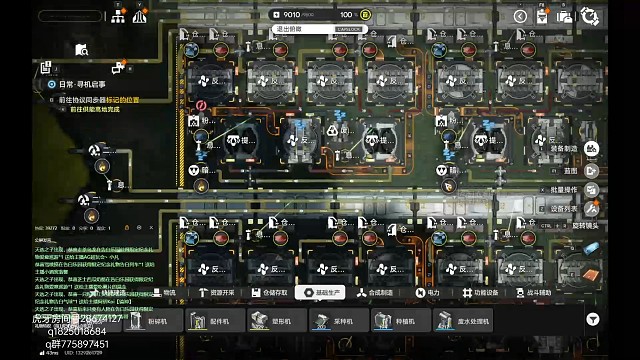Select the 采种机 seed harvester card
640x360 pixels.
(339, 321)
